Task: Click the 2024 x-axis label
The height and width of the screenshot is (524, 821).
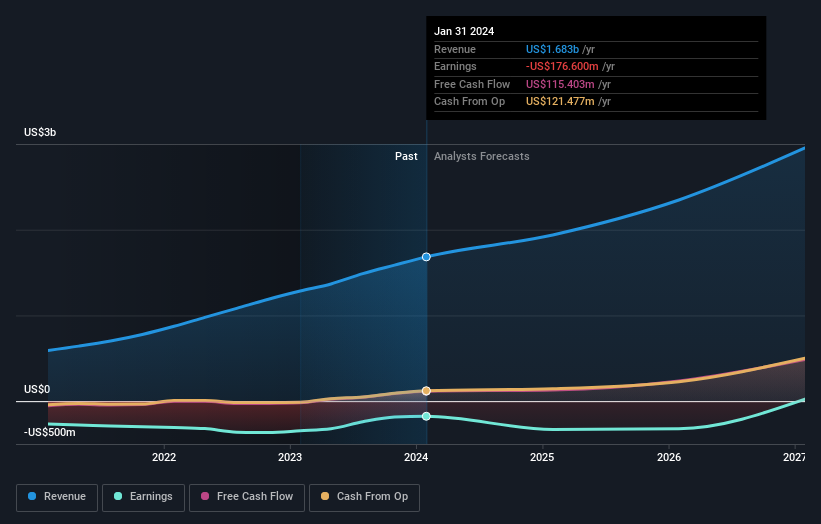Action: 416,458
